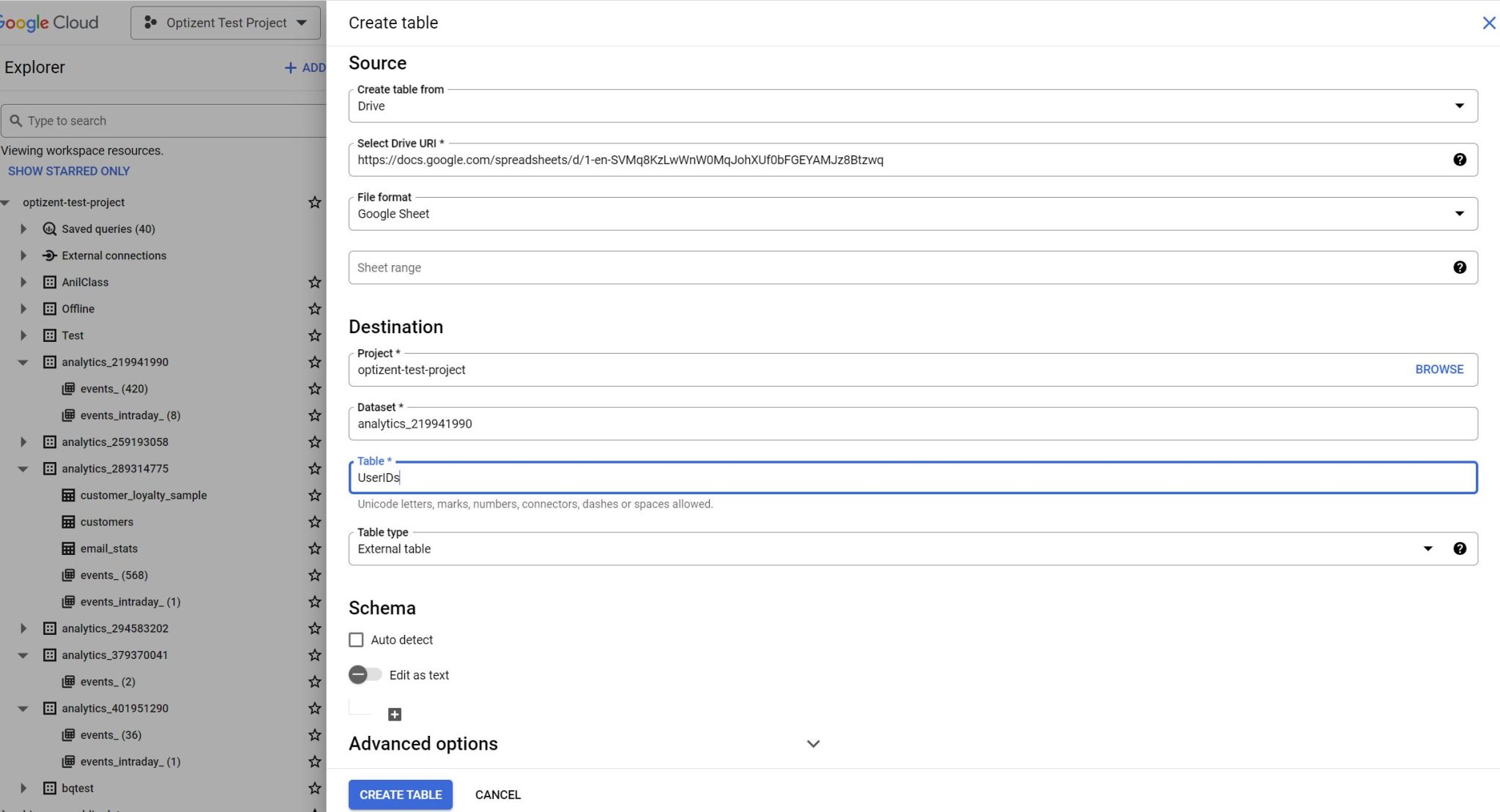The image size is (1500, 812).
Task: Add a schema field using plus icon
Action: click(x=394, y=714)
